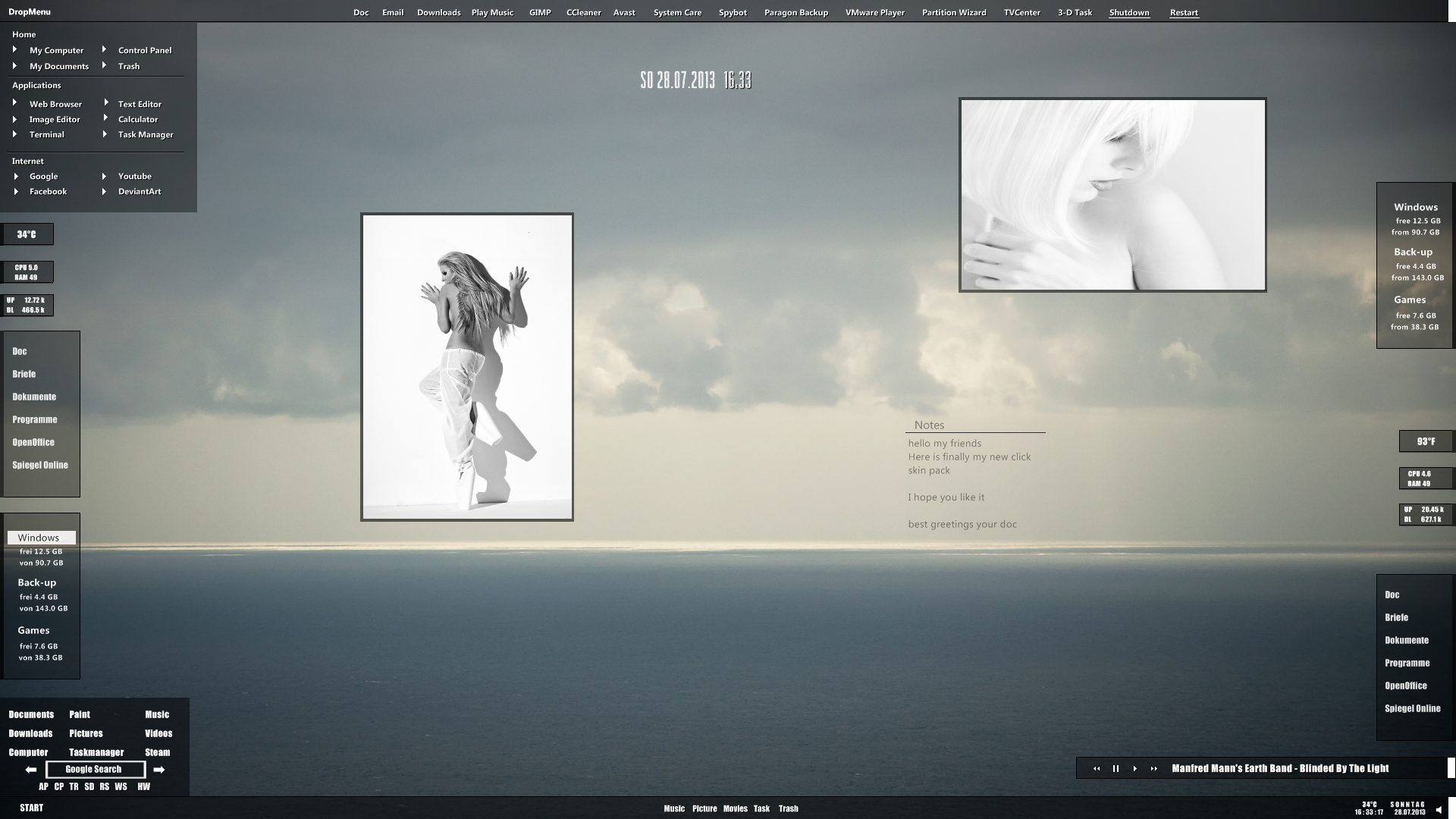Expand the Youtube submenu arrow
Viewport: 1456px width, 819px height.
pyautogui.click(x=105, y=176)
